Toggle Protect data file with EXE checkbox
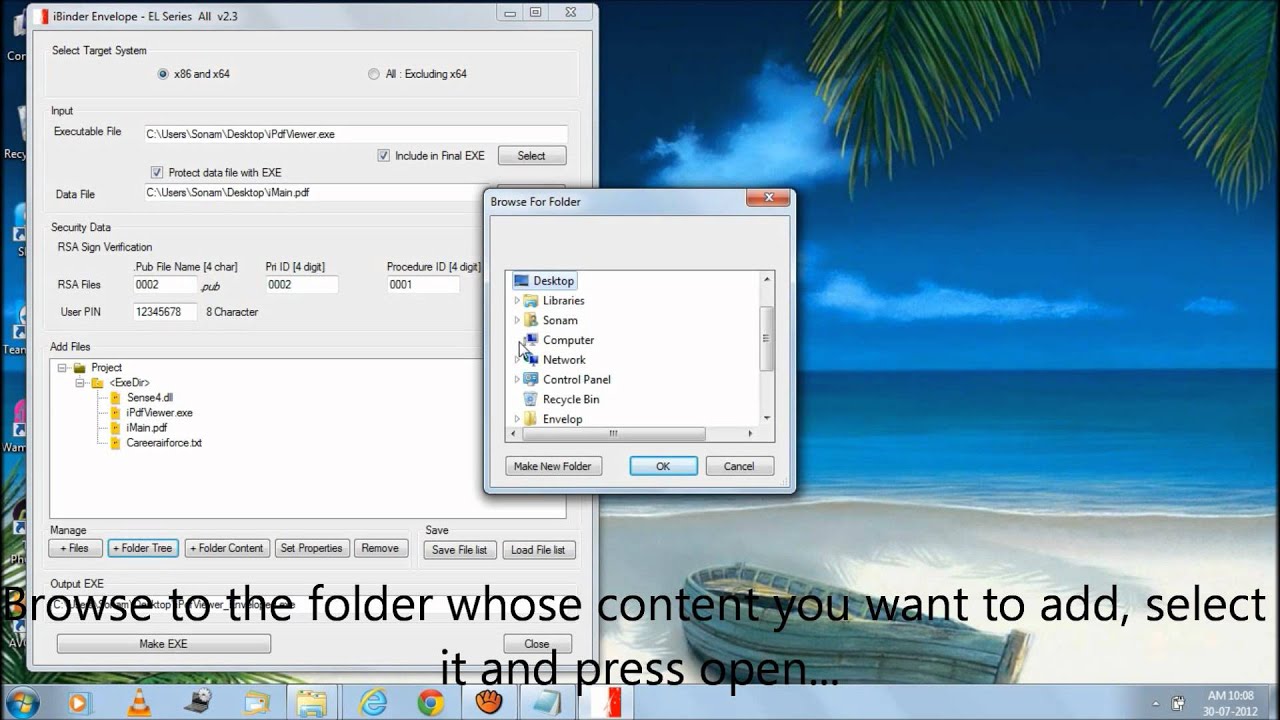This screenshot has width=1280, height=720. tap(156, 172)
